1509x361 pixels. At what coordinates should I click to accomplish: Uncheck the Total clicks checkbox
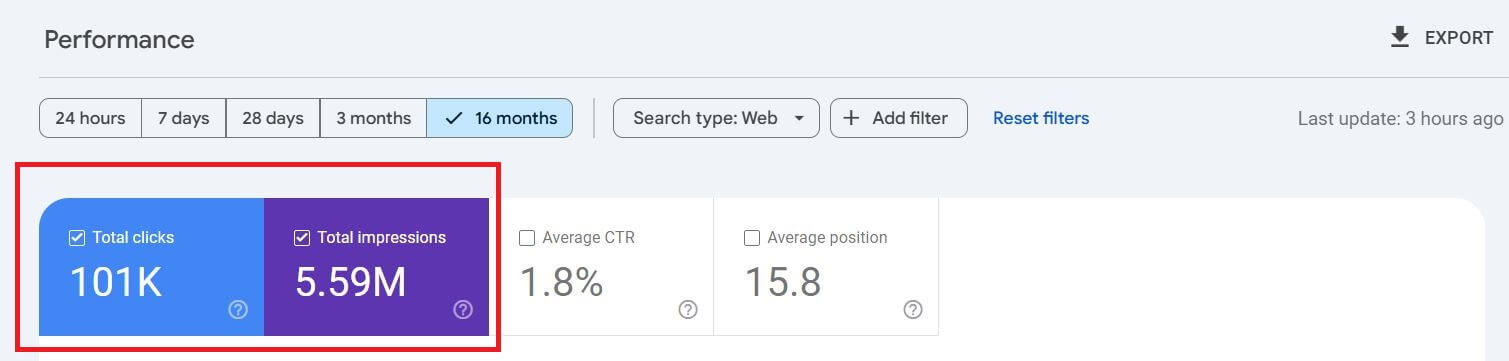click(76, 238)
